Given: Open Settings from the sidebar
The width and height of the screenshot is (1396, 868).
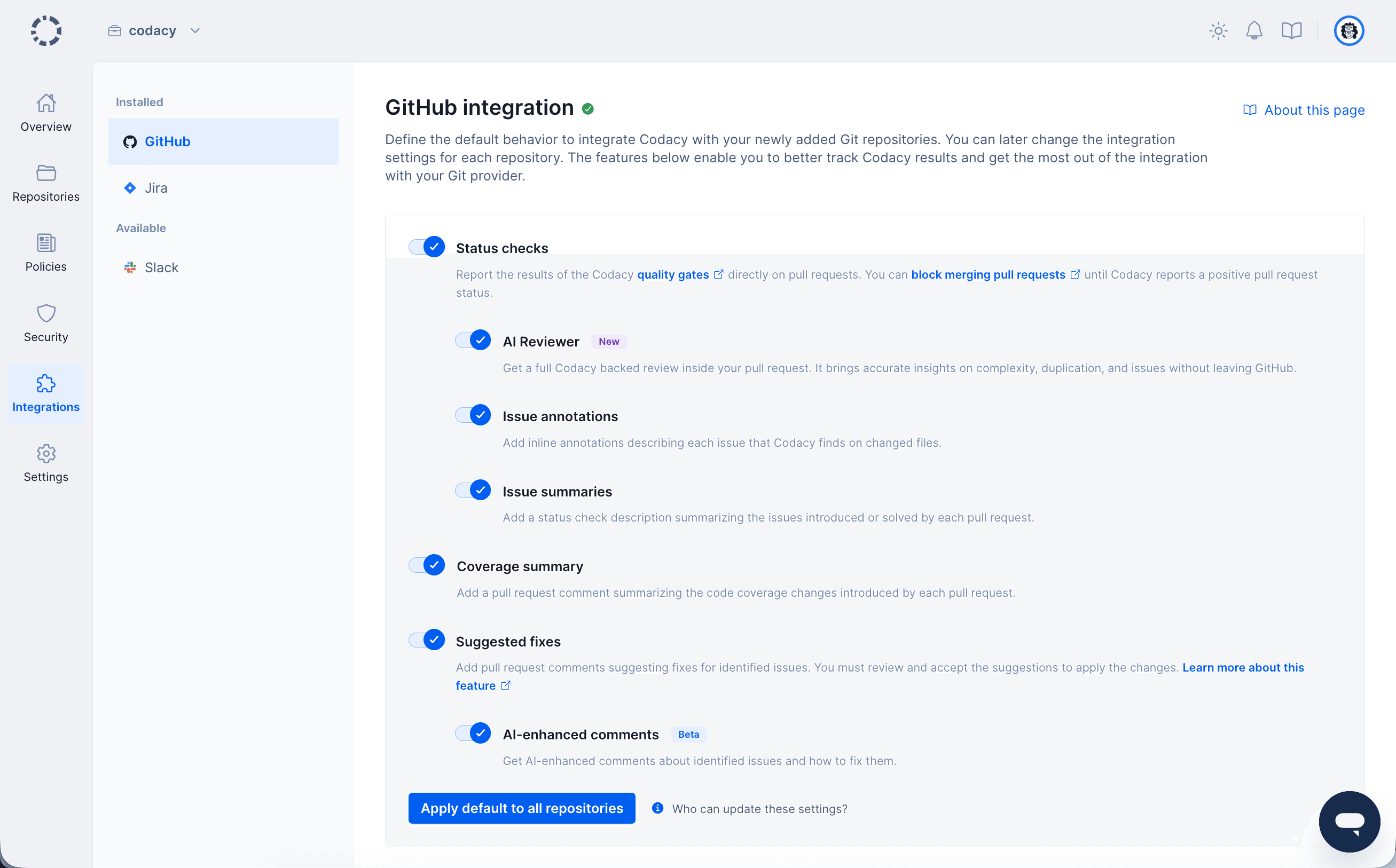Looking at the screenshot, I should [46, 463].
